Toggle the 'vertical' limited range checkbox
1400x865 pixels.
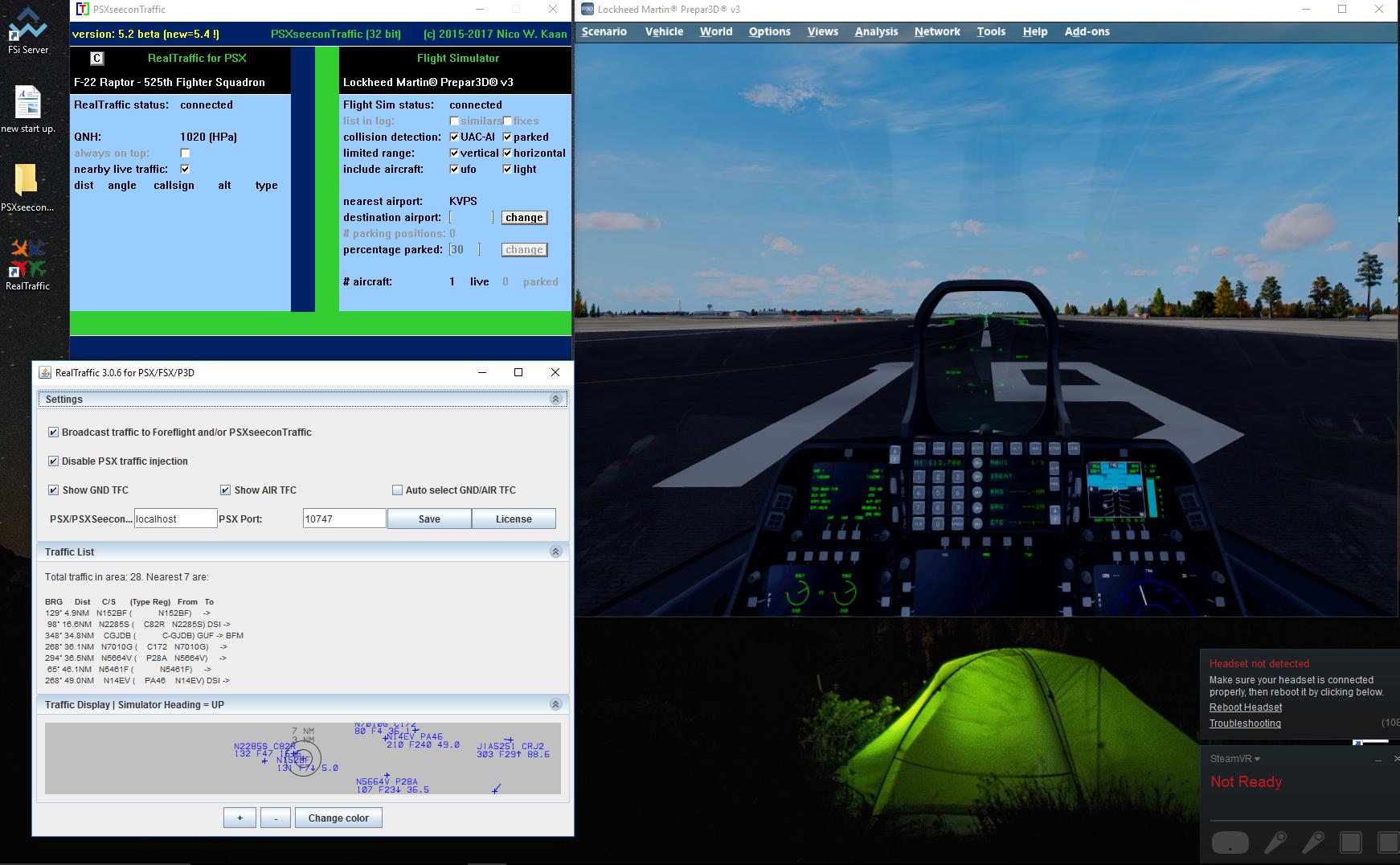point(454,153)
